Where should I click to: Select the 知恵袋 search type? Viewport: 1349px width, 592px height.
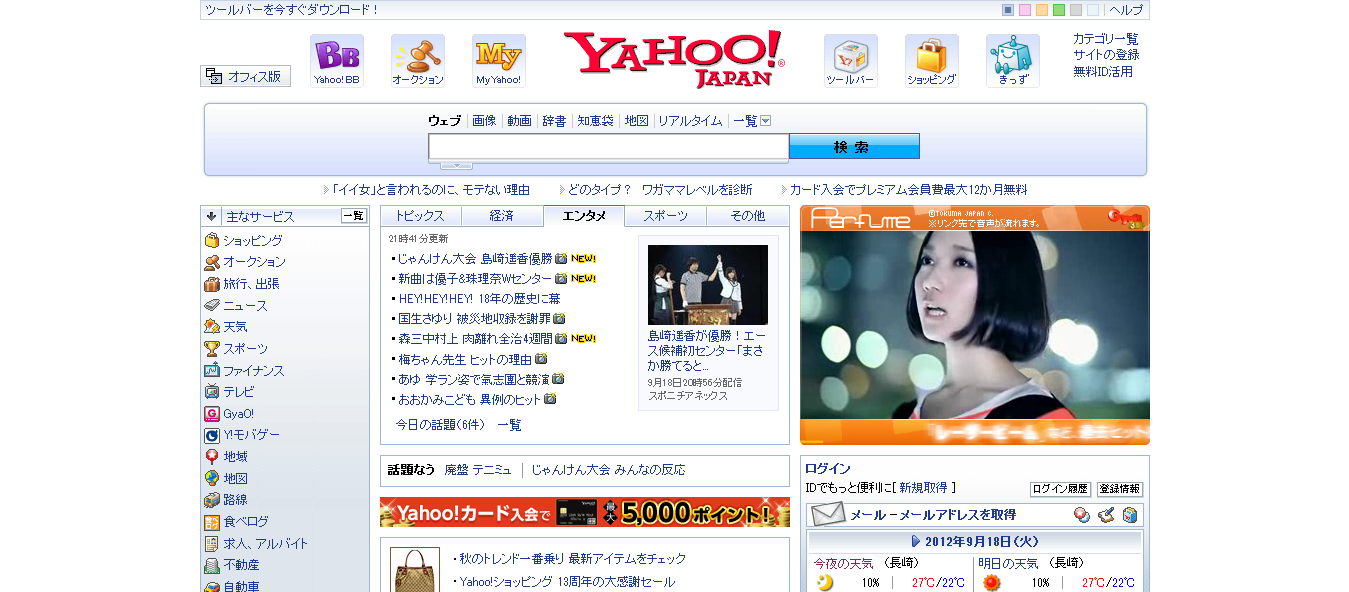pyautogui.click(x=595, y=121)
